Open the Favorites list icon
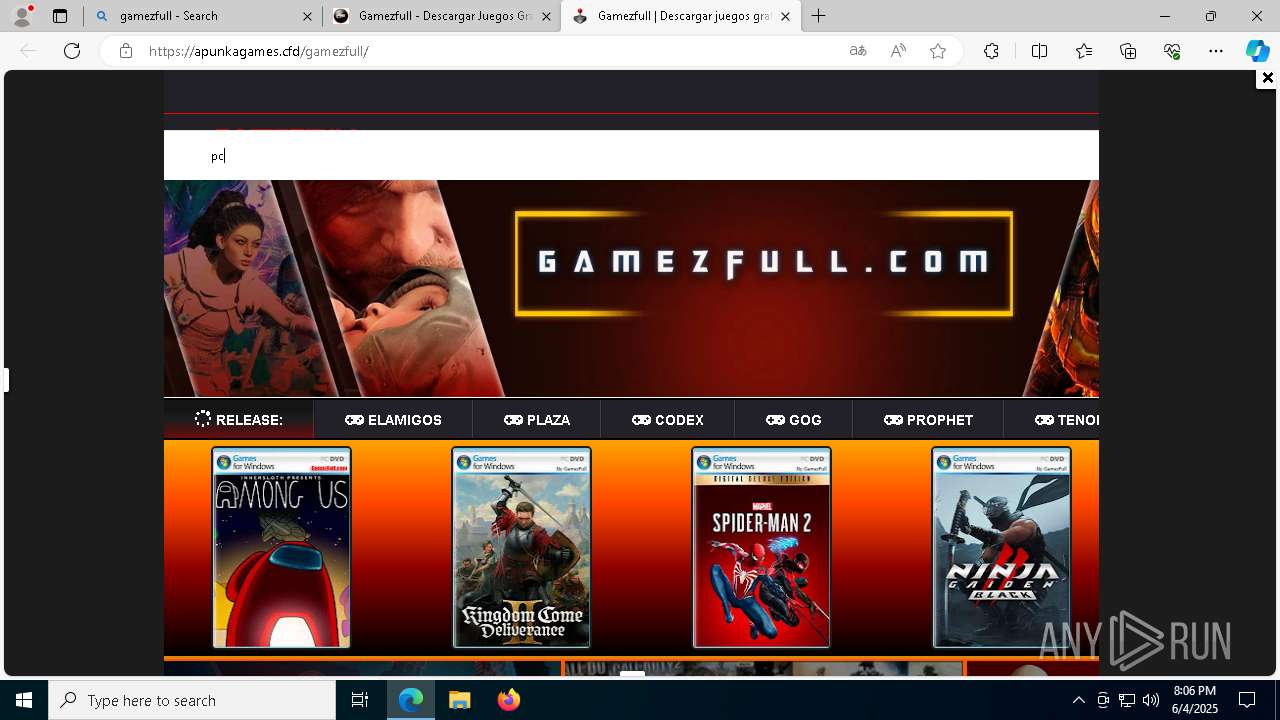Viewport: 1280px width, 720px height. click(x=1084, y=51)
